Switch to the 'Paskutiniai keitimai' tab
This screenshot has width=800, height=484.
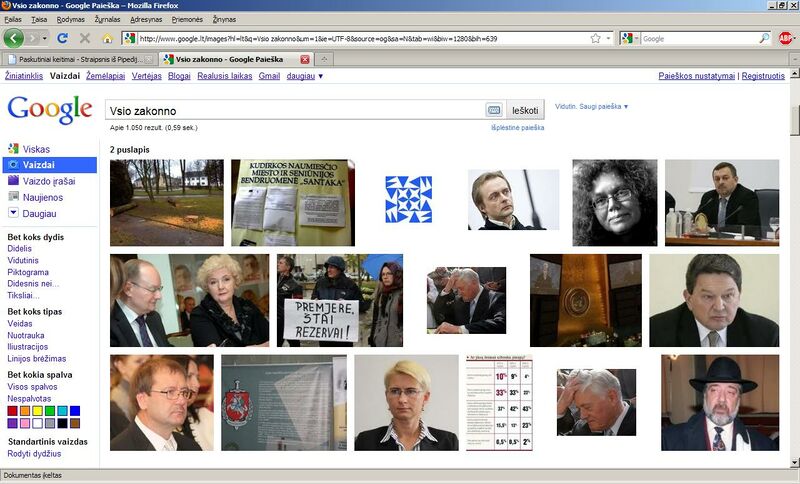point(80,59)
